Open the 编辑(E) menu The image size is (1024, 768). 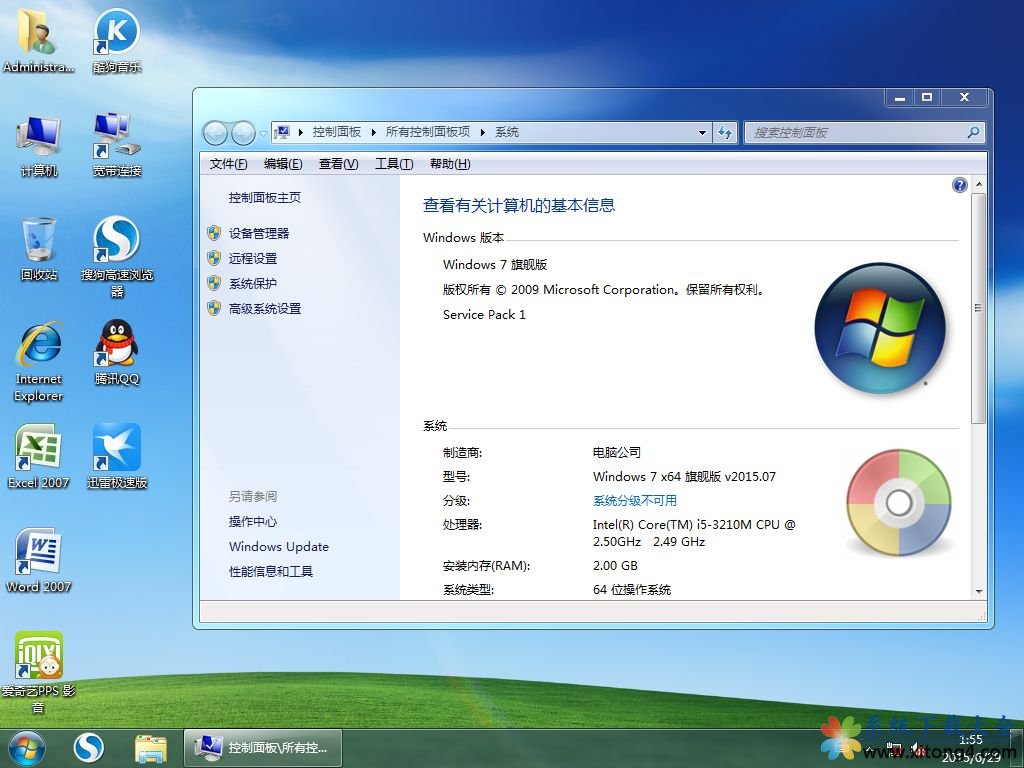(283, 164)
